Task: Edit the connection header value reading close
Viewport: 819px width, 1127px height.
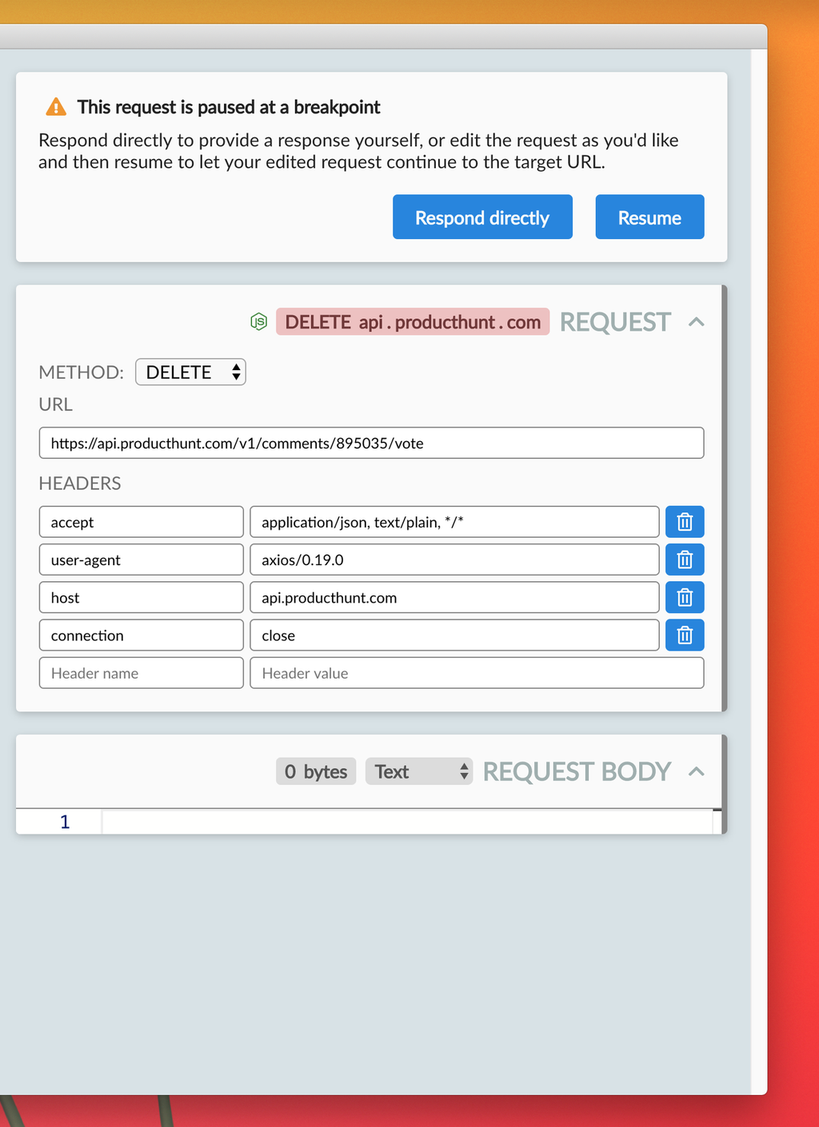Action: point(455,635)
